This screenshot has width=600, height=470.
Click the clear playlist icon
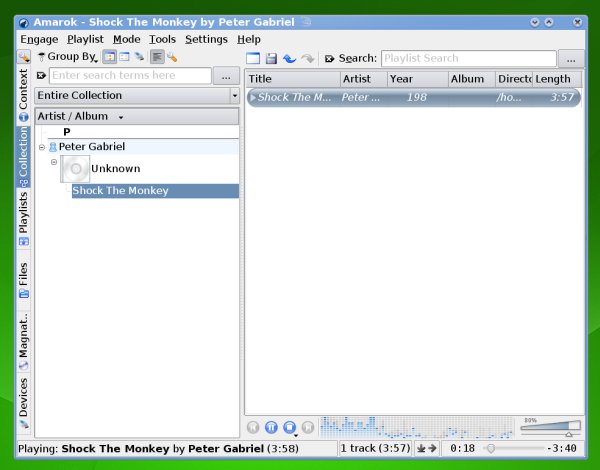(253, 58)
